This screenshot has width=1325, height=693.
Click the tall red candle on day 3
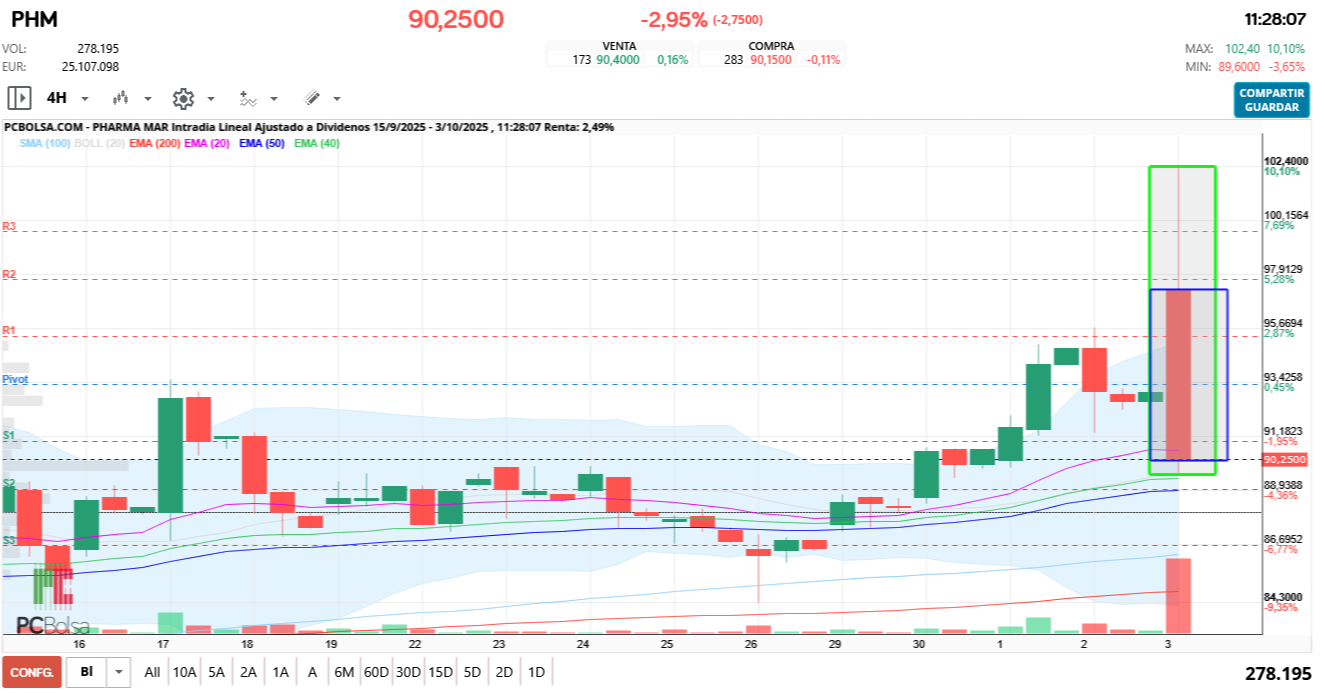coord(1178,374)
